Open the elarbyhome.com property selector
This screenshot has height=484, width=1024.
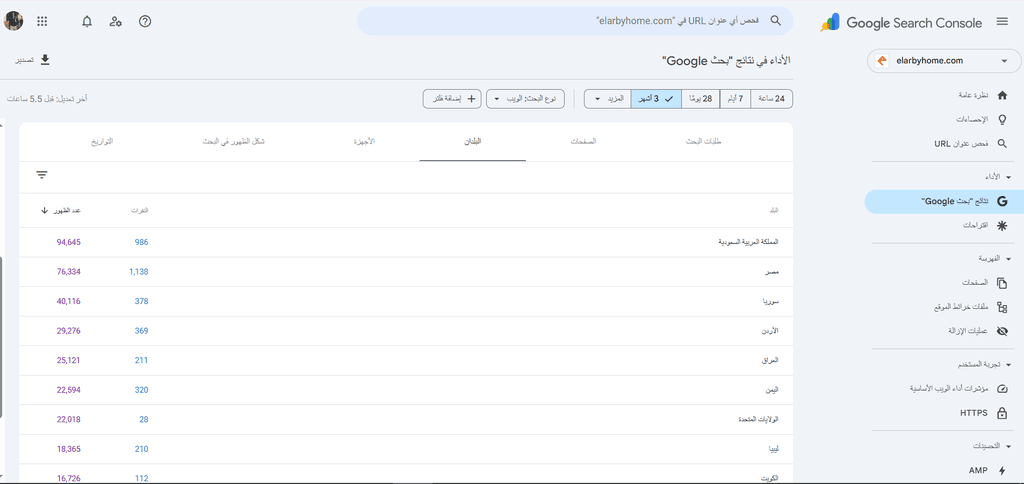pyautogui.click(x=944, y=61)
